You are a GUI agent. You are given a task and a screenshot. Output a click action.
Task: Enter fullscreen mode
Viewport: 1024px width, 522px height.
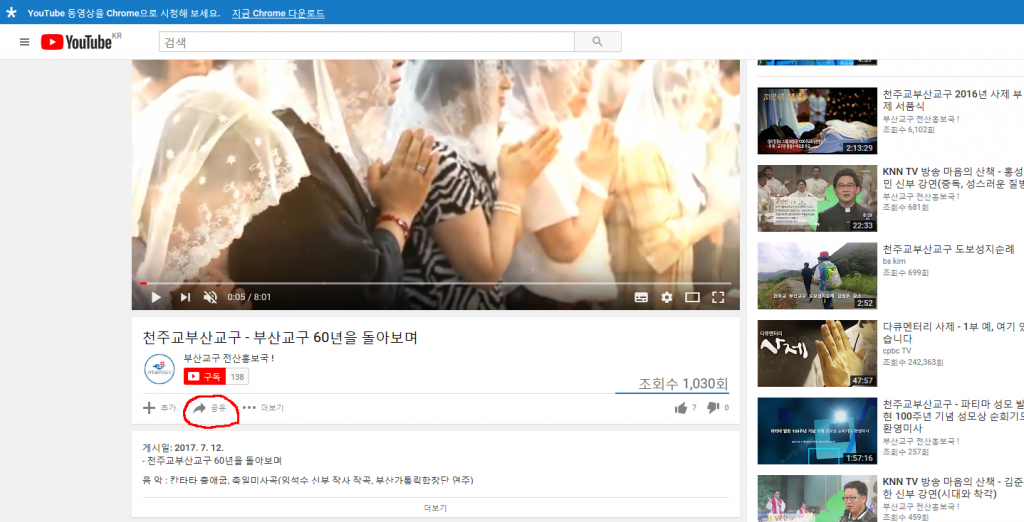click(717, 297)
